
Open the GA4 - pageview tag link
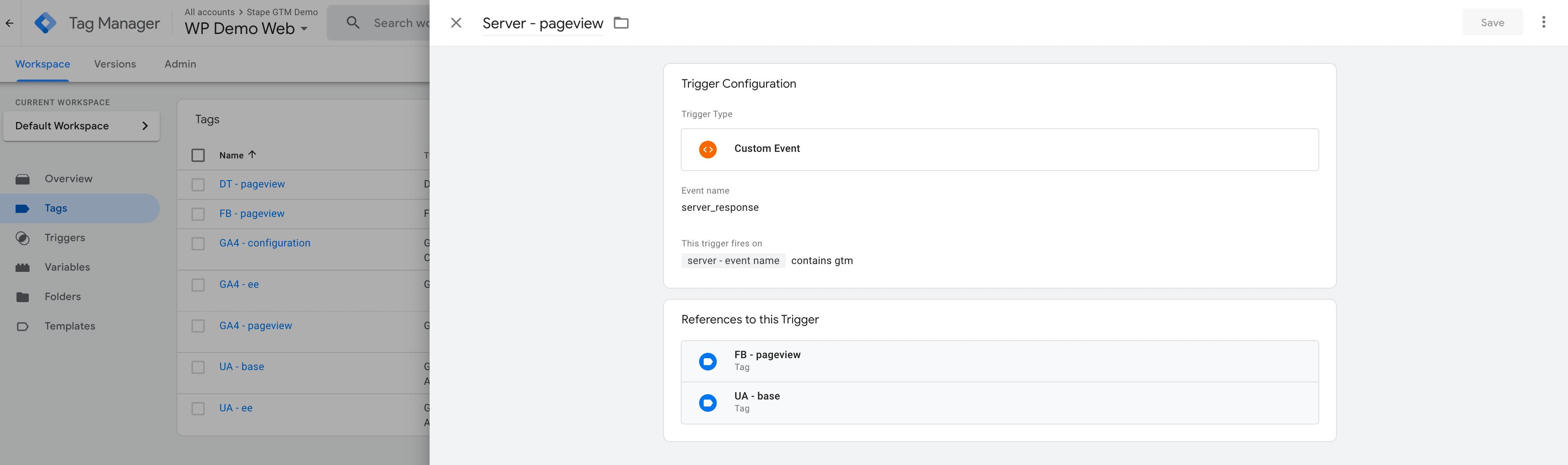pos(256,325)
